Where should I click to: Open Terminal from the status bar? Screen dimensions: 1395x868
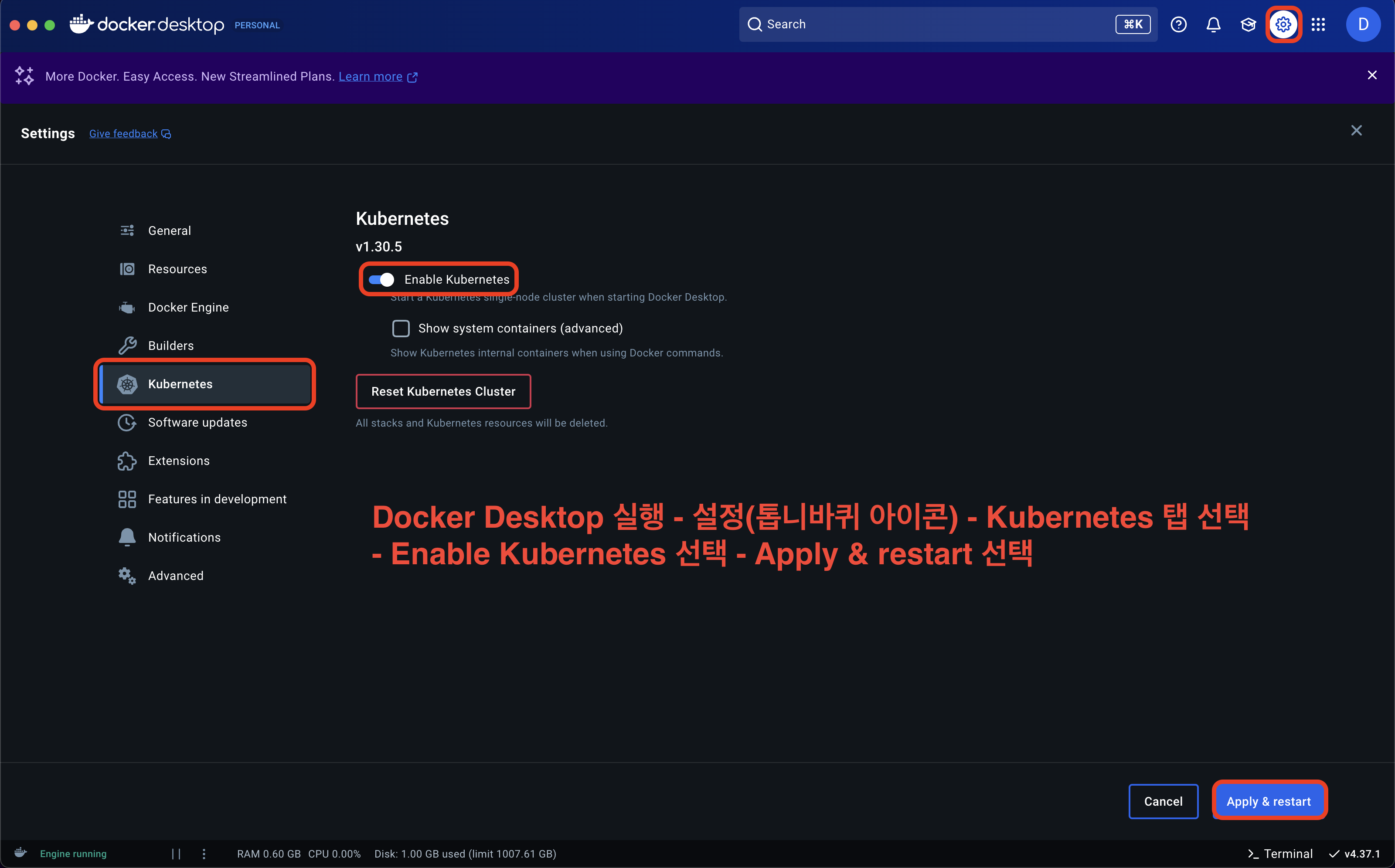click(x=1280, y=854)
